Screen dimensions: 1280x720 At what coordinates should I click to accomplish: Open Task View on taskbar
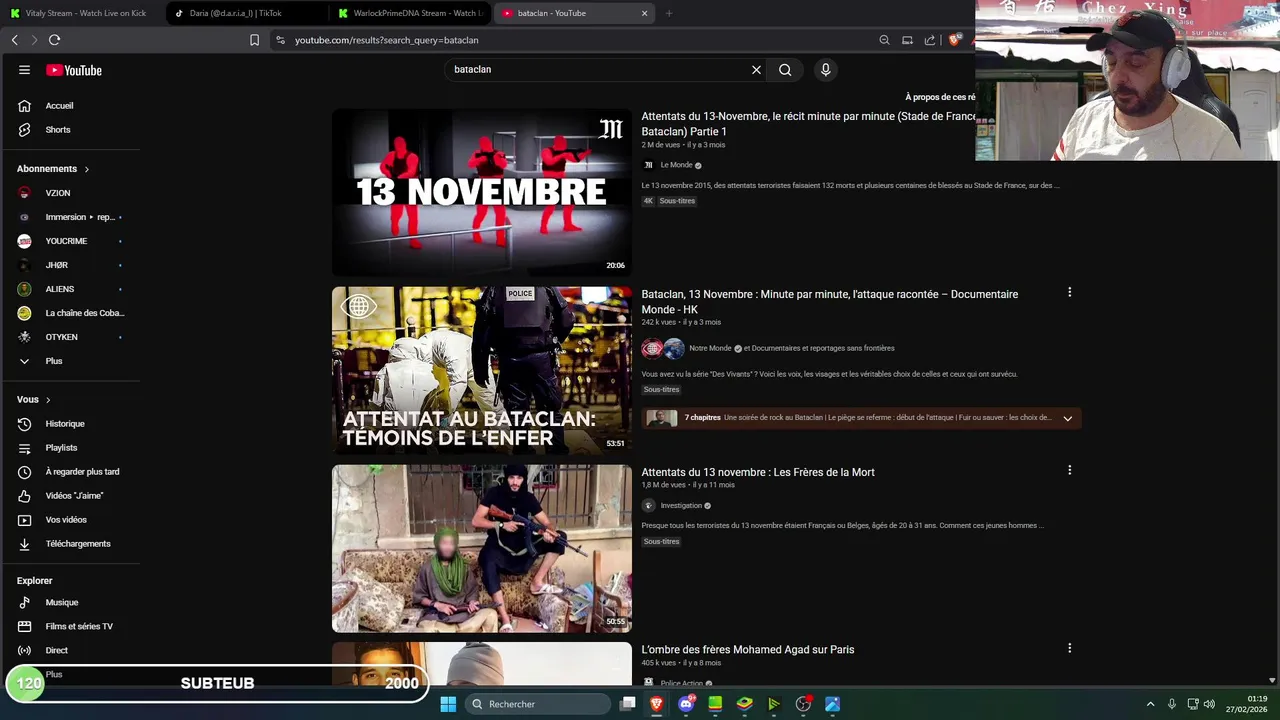click(627, 704)
